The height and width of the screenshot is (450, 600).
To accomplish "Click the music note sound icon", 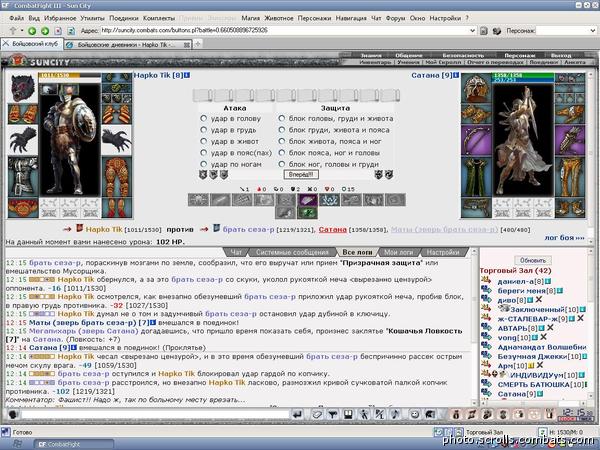I will [395, 414].
